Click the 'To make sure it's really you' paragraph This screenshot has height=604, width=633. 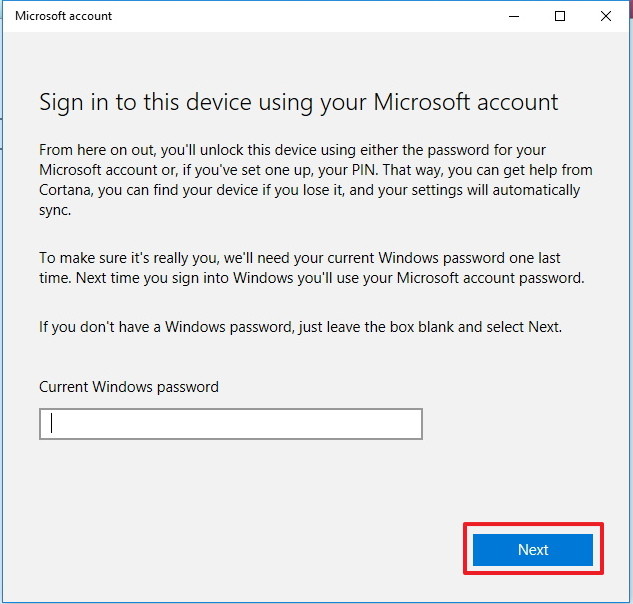pos(312,268)
